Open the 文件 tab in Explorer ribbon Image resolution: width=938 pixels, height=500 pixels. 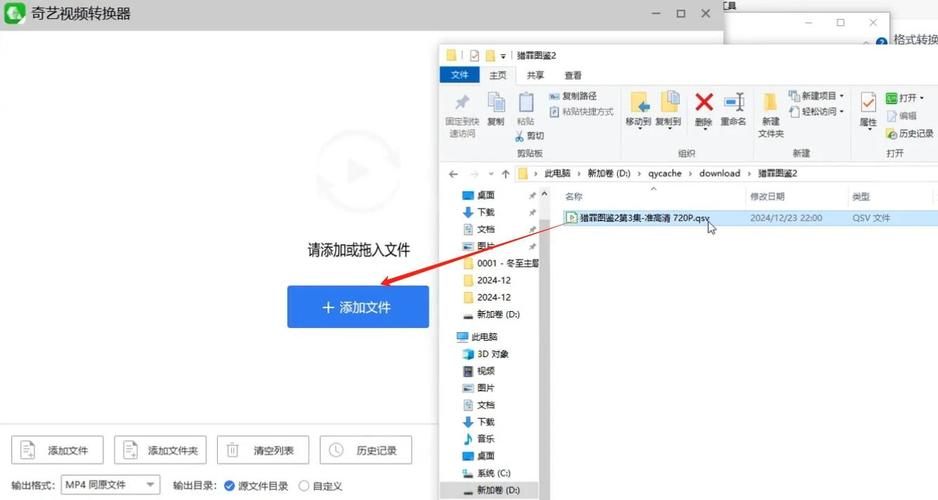click(x=459, y=75)
